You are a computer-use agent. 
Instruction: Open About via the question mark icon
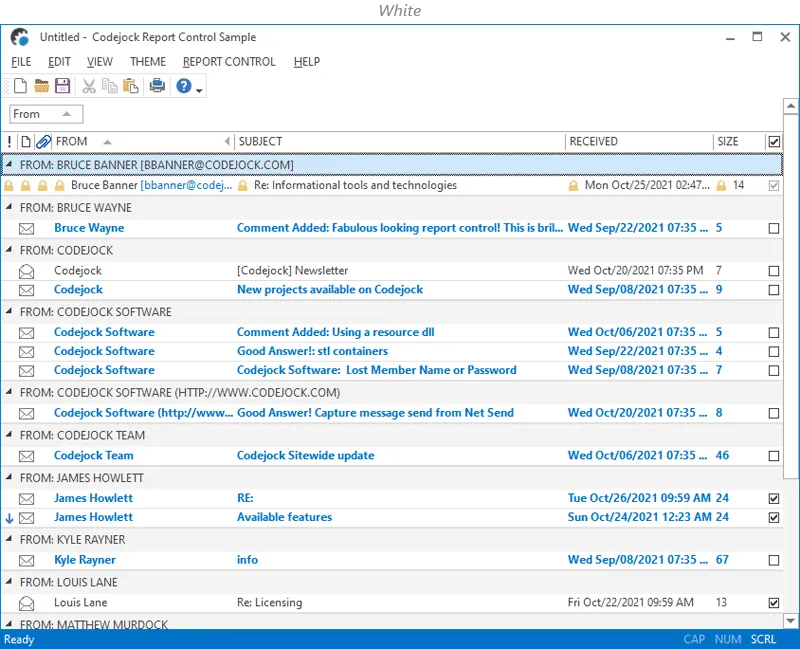[x=184, y=86]
